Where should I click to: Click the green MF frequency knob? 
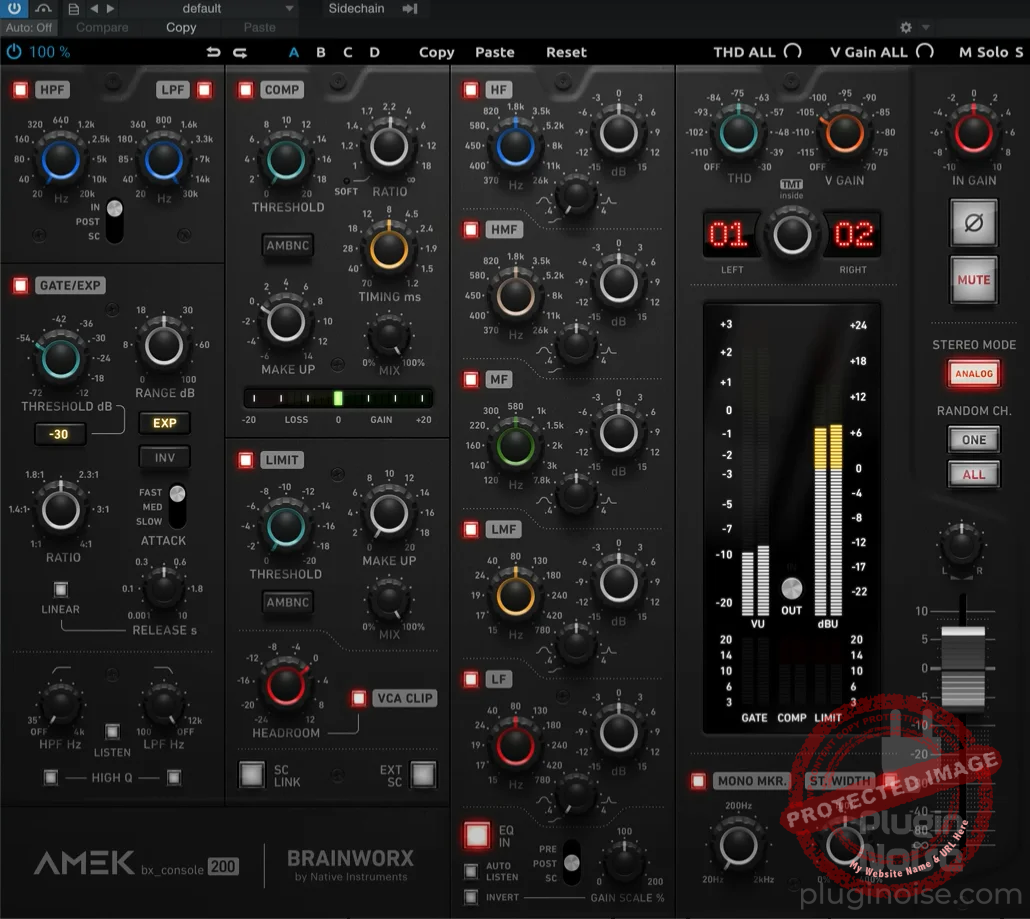coord(516,446)
